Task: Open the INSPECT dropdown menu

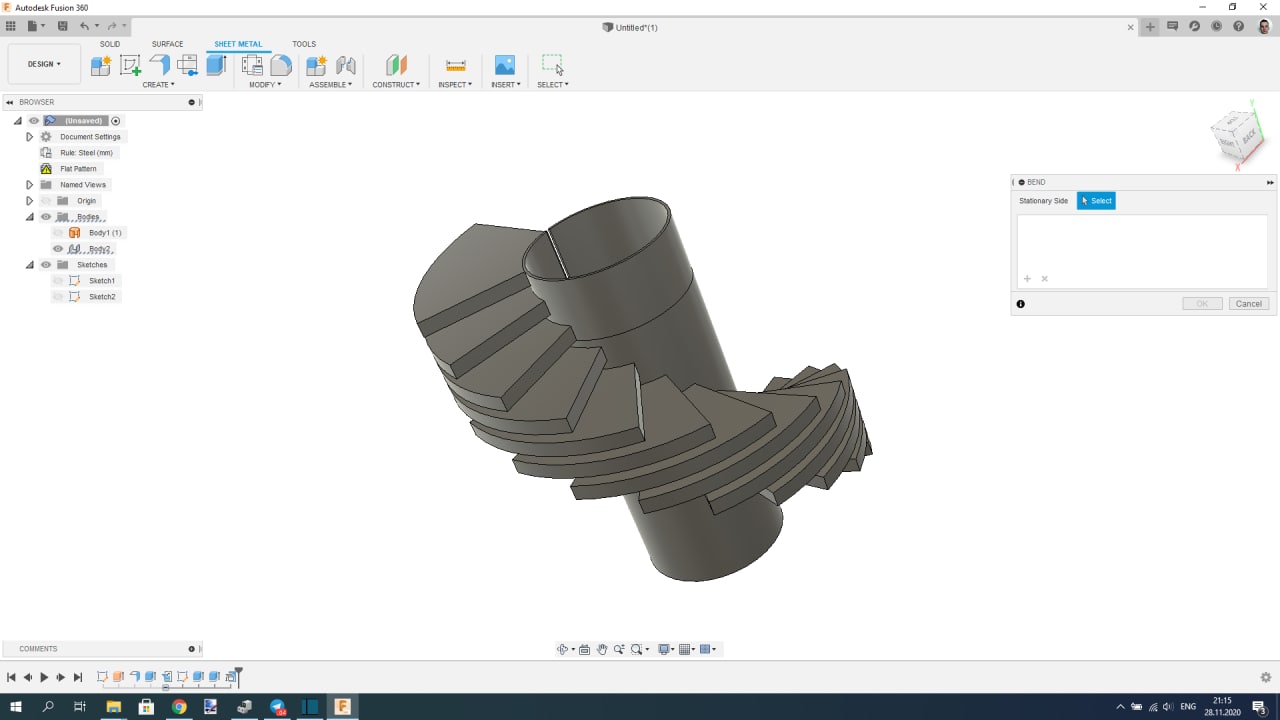Action: point(455,85)
